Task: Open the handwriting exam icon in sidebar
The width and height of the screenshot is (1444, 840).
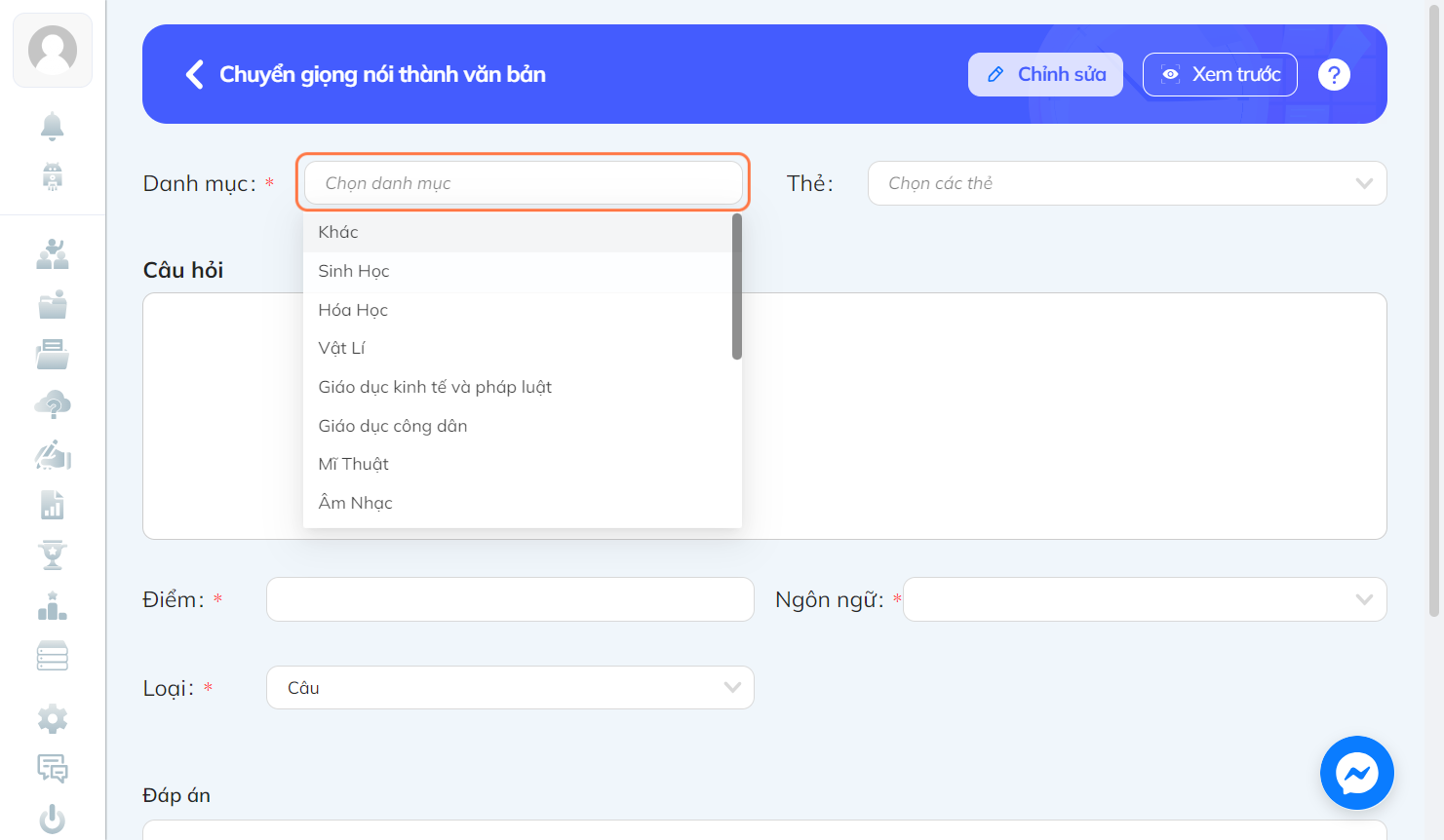Action: [x=53, y=455]
